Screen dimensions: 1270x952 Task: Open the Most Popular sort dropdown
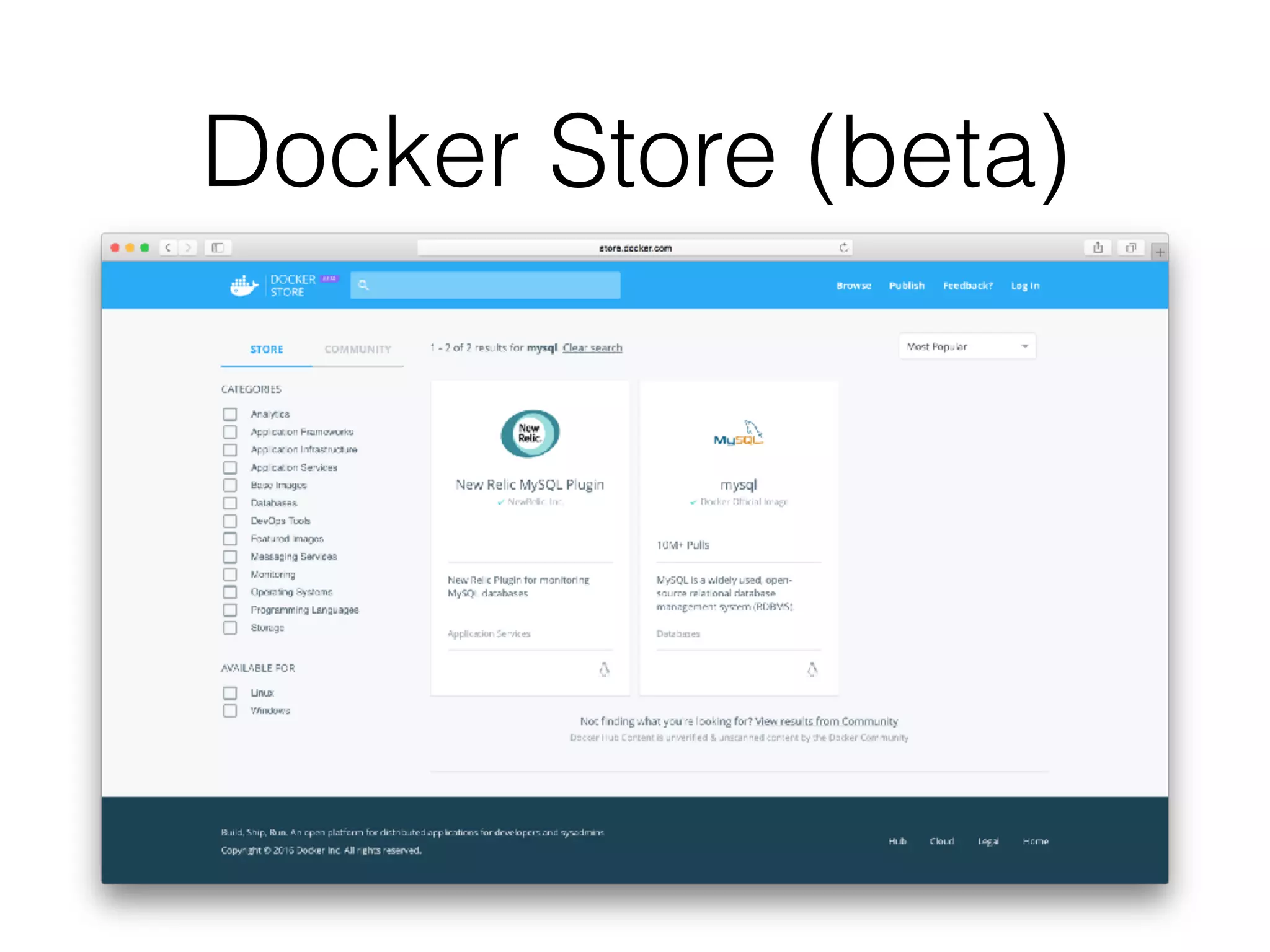967,346
